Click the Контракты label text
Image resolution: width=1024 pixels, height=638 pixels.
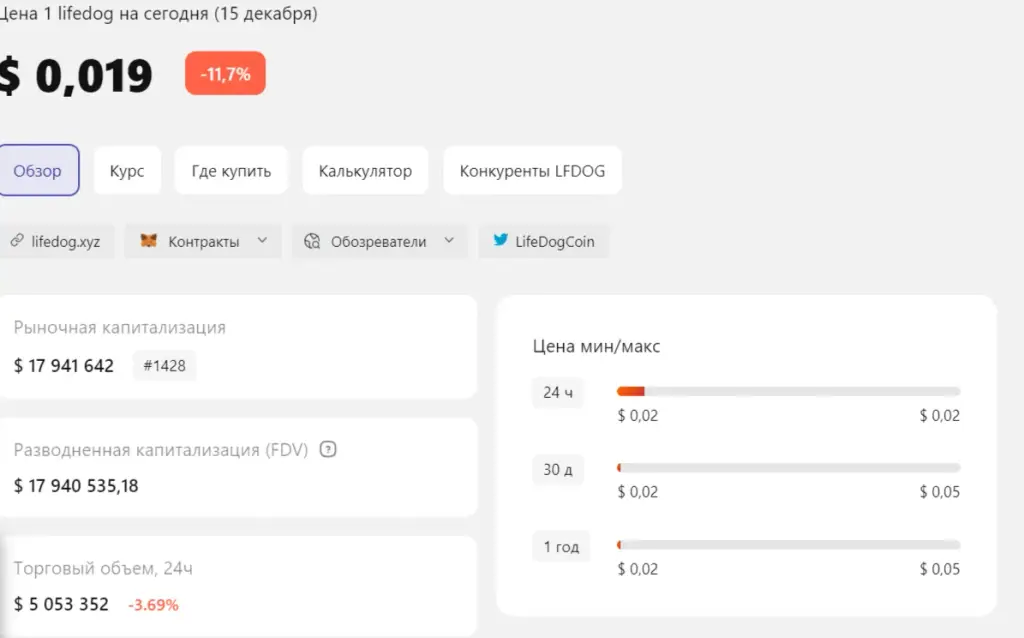click(x=204, y=242)
